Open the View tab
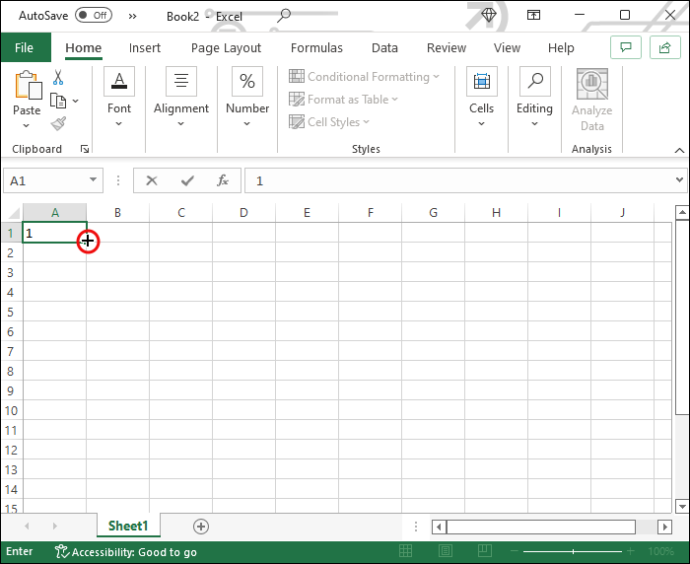 (507, 48)
